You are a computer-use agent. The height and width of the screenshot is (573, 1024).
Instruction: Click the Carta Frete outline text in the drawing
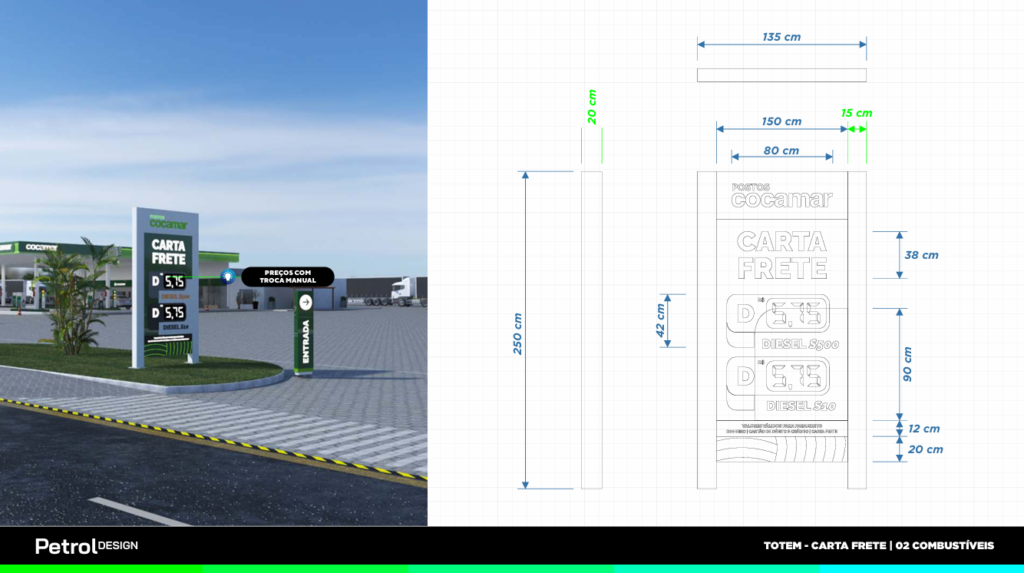(x=781, y=255)
